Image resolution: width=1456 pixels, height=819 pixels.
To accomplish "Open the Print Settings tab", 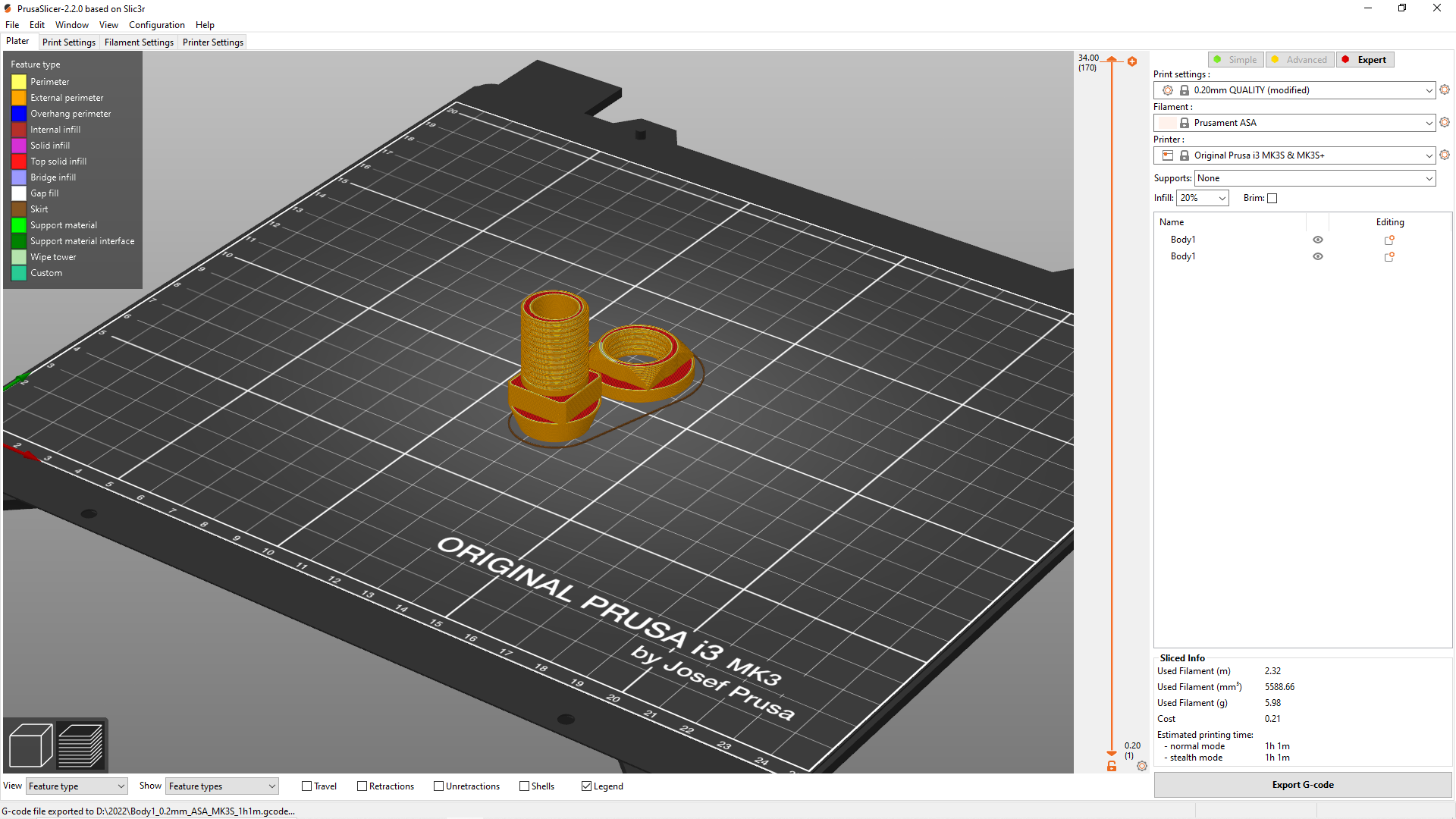I will [68, 42].
